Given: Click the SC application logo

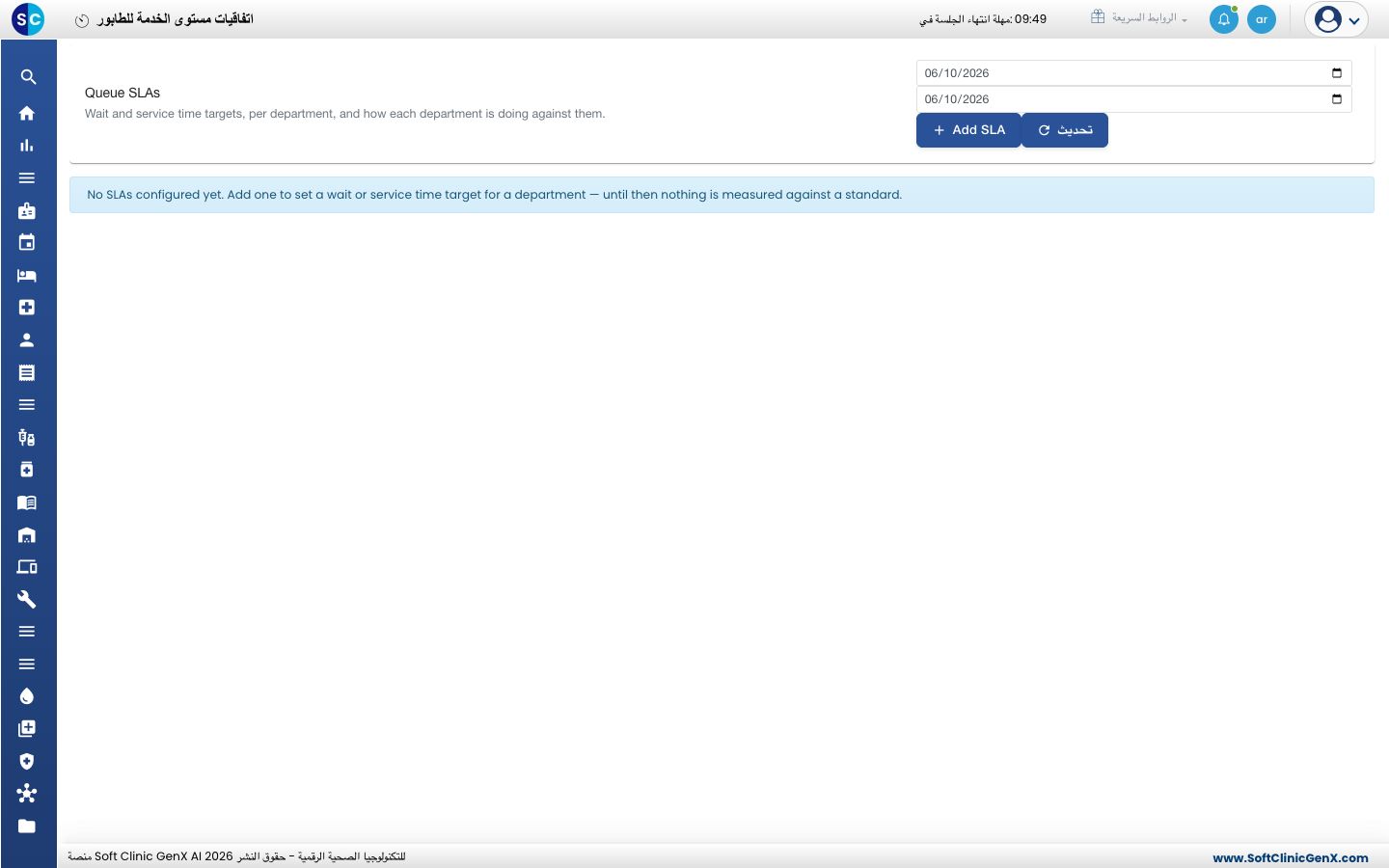Looking at the screenshot, I should pos(28,19).
